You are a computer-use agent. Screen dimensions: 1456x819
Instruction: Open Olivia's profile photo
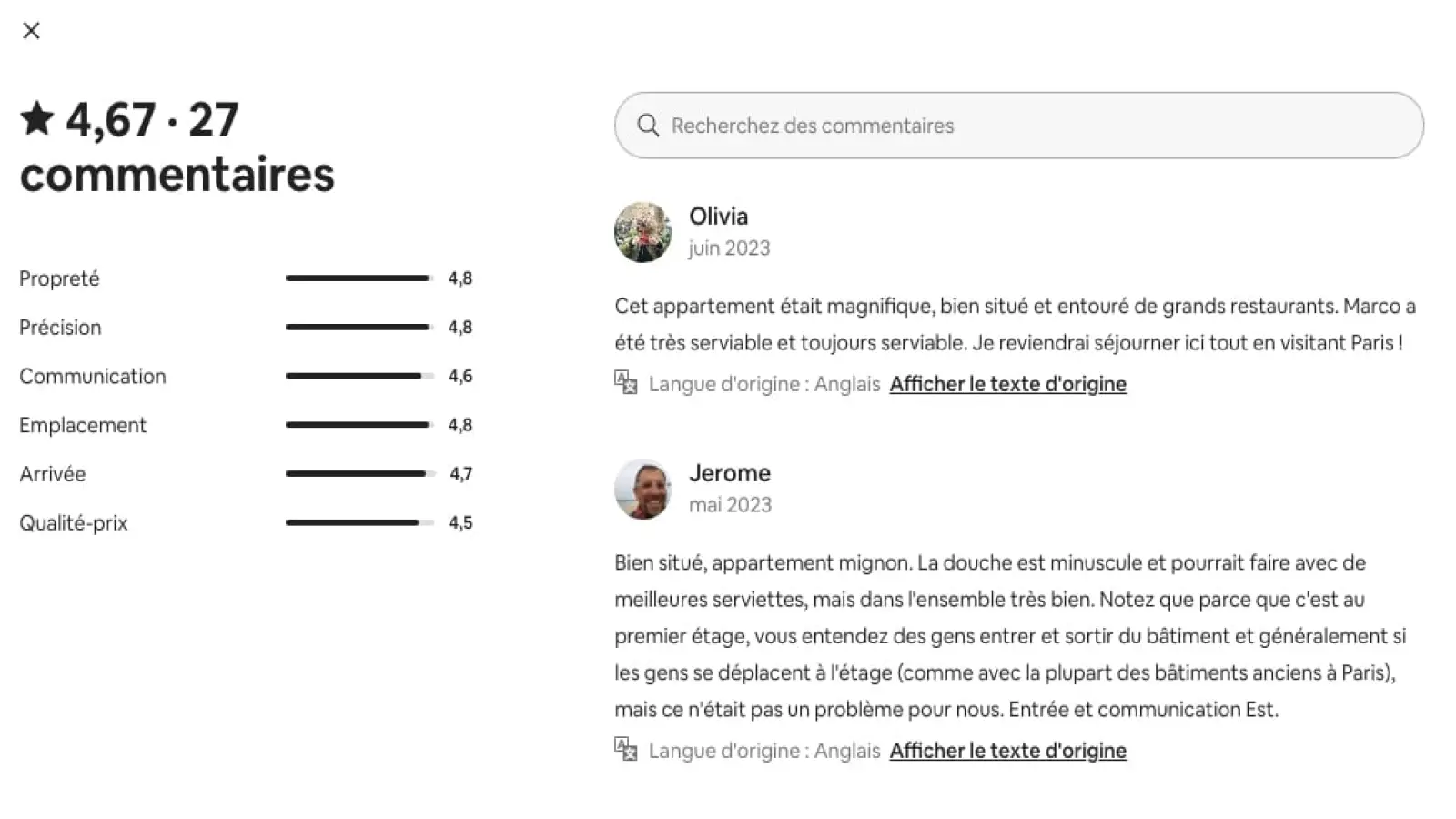pos(642,232)
